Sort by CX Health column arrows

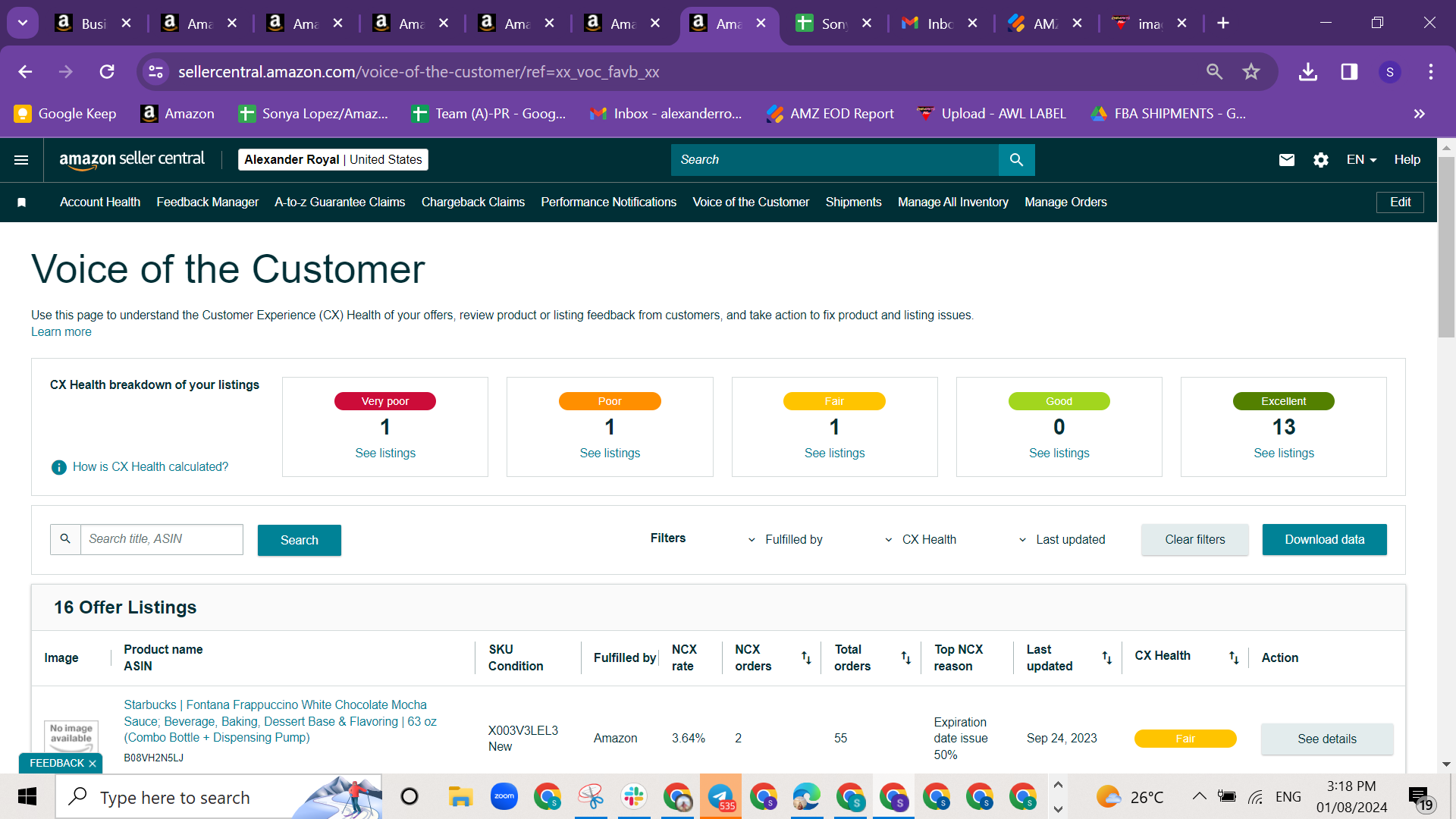point(1234,657)
